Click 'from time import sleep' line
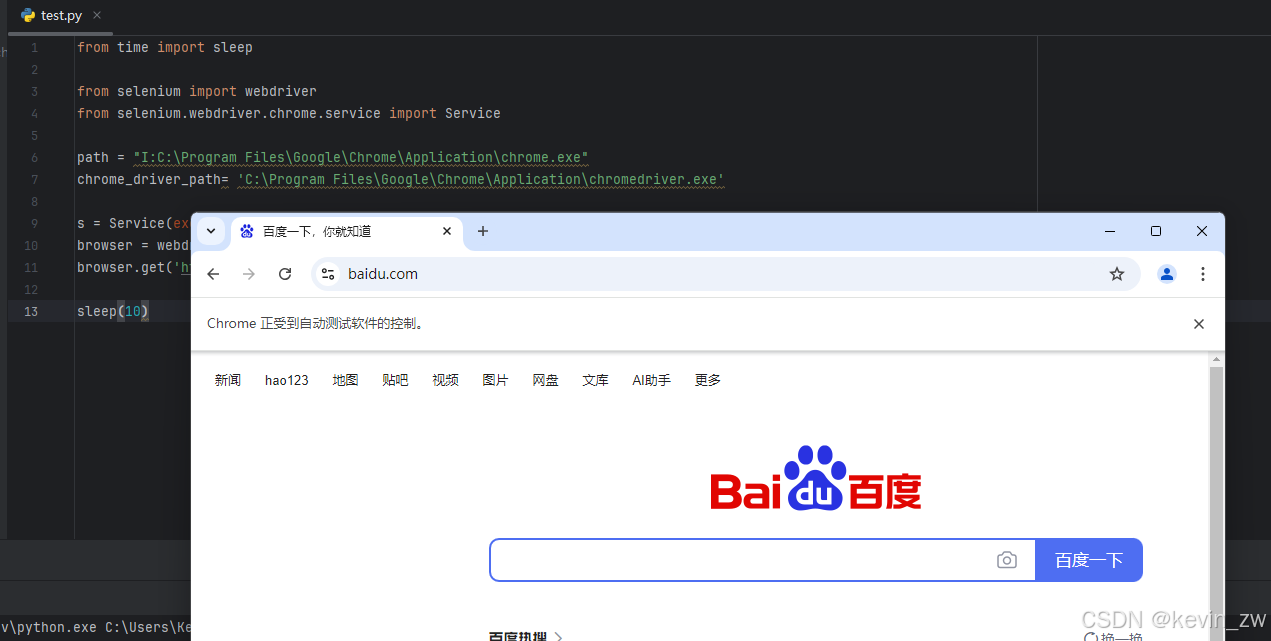This screenshot has height=641, width=1271. pyautogui.click(x=165, y=47)
